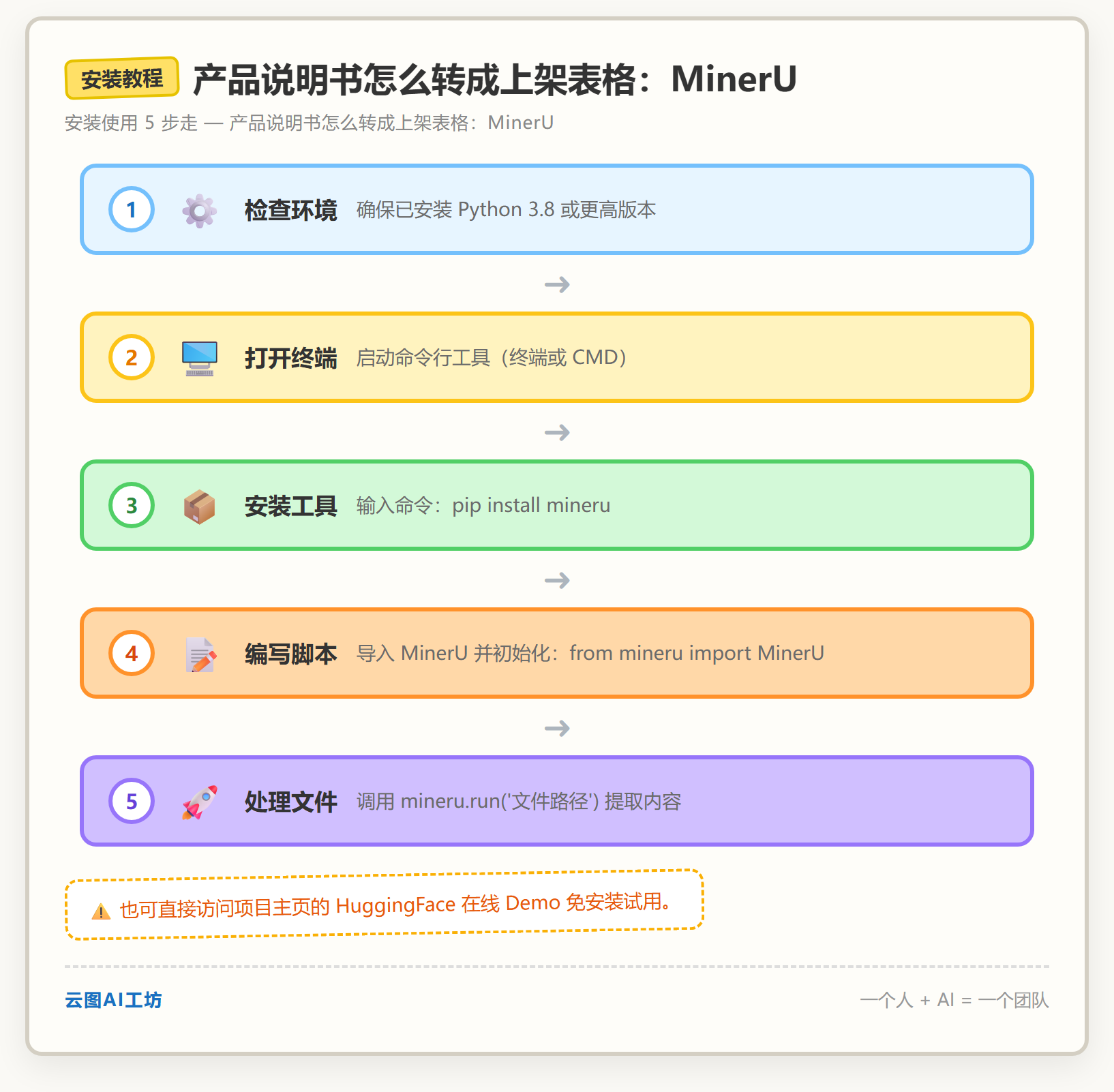
Task: Click the HuggingFace online Demo note text
Action: pyautogui.click(x=395, y=905)
